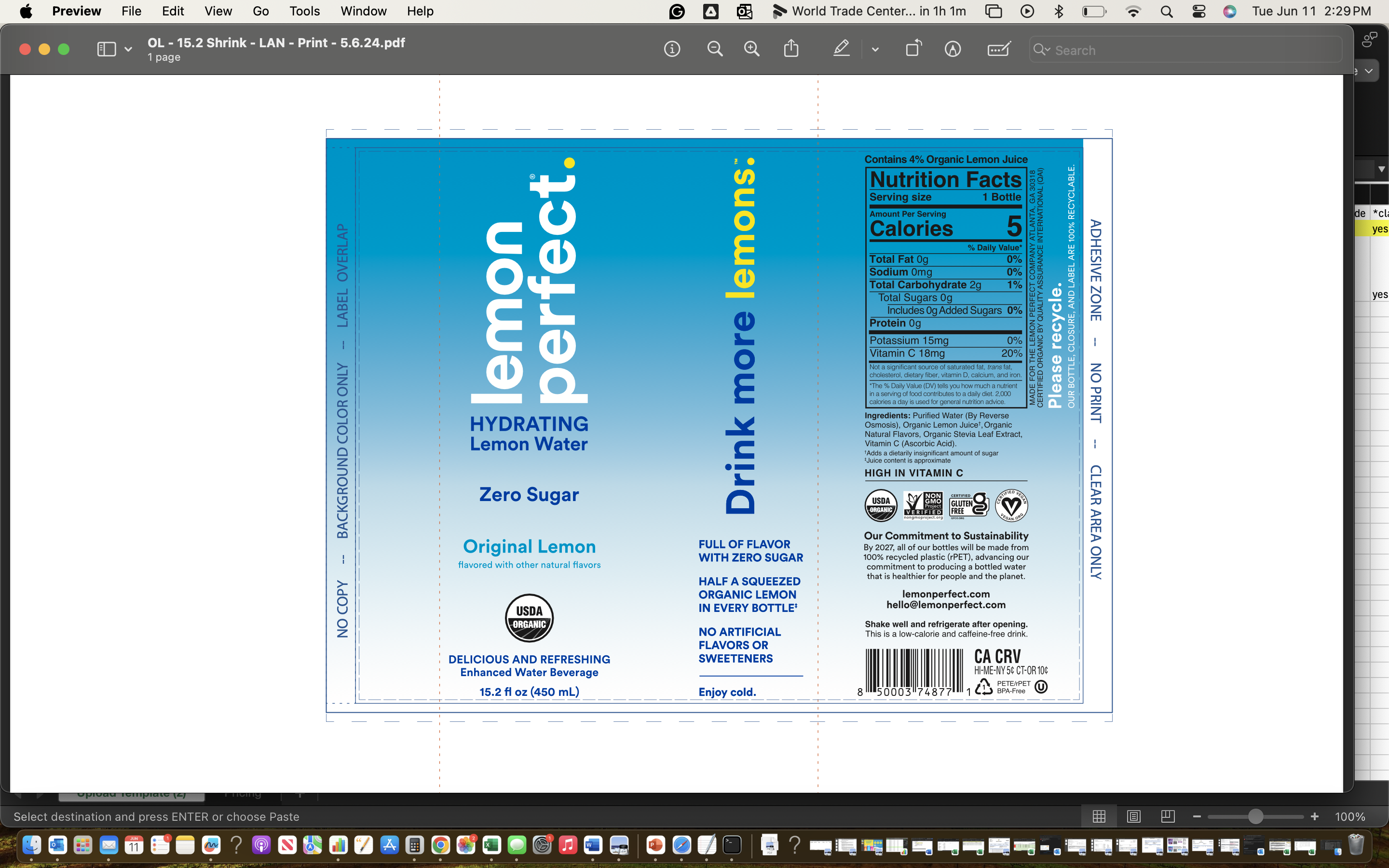Open the sidebar view options chevron
This screenshot has height=868, width=1389.
click(x=128, y=50)
